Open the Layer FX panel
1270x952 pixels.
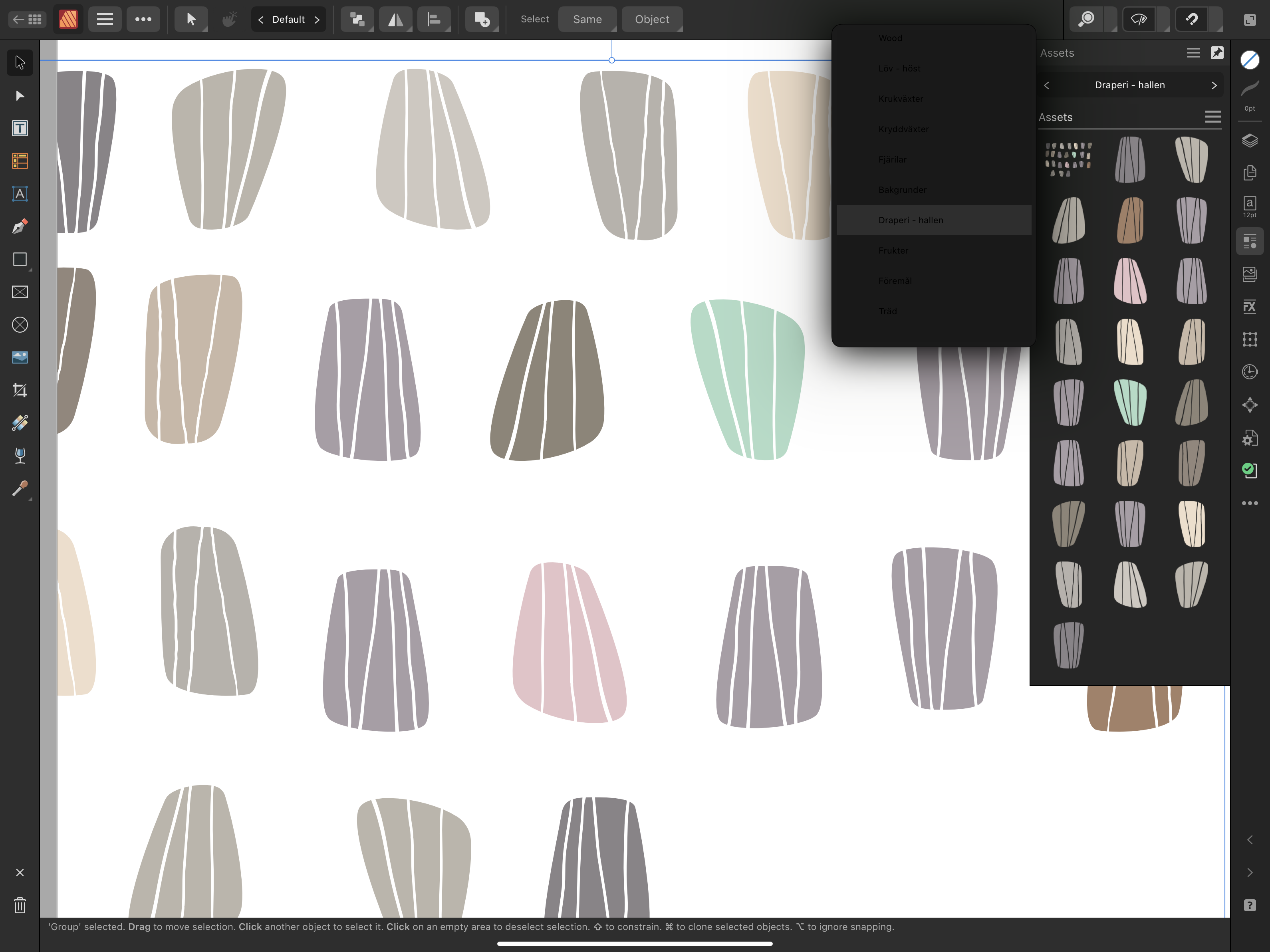[1249, 307]
